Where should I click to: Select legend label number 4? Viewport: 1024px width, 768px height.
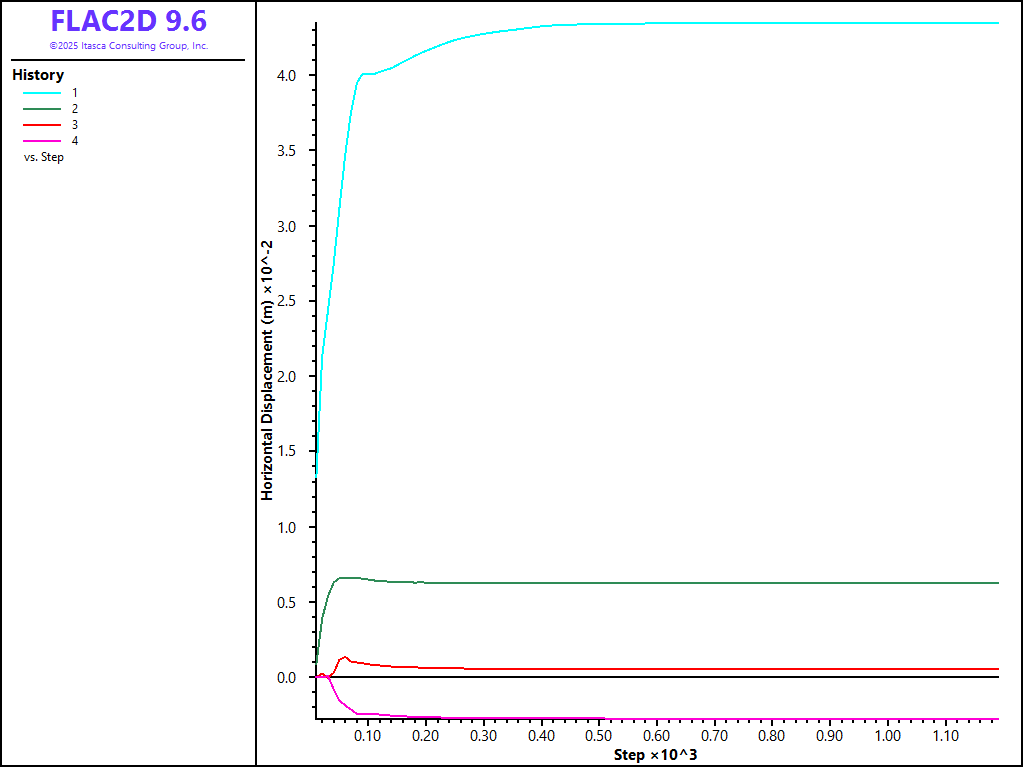click(75, 141)
